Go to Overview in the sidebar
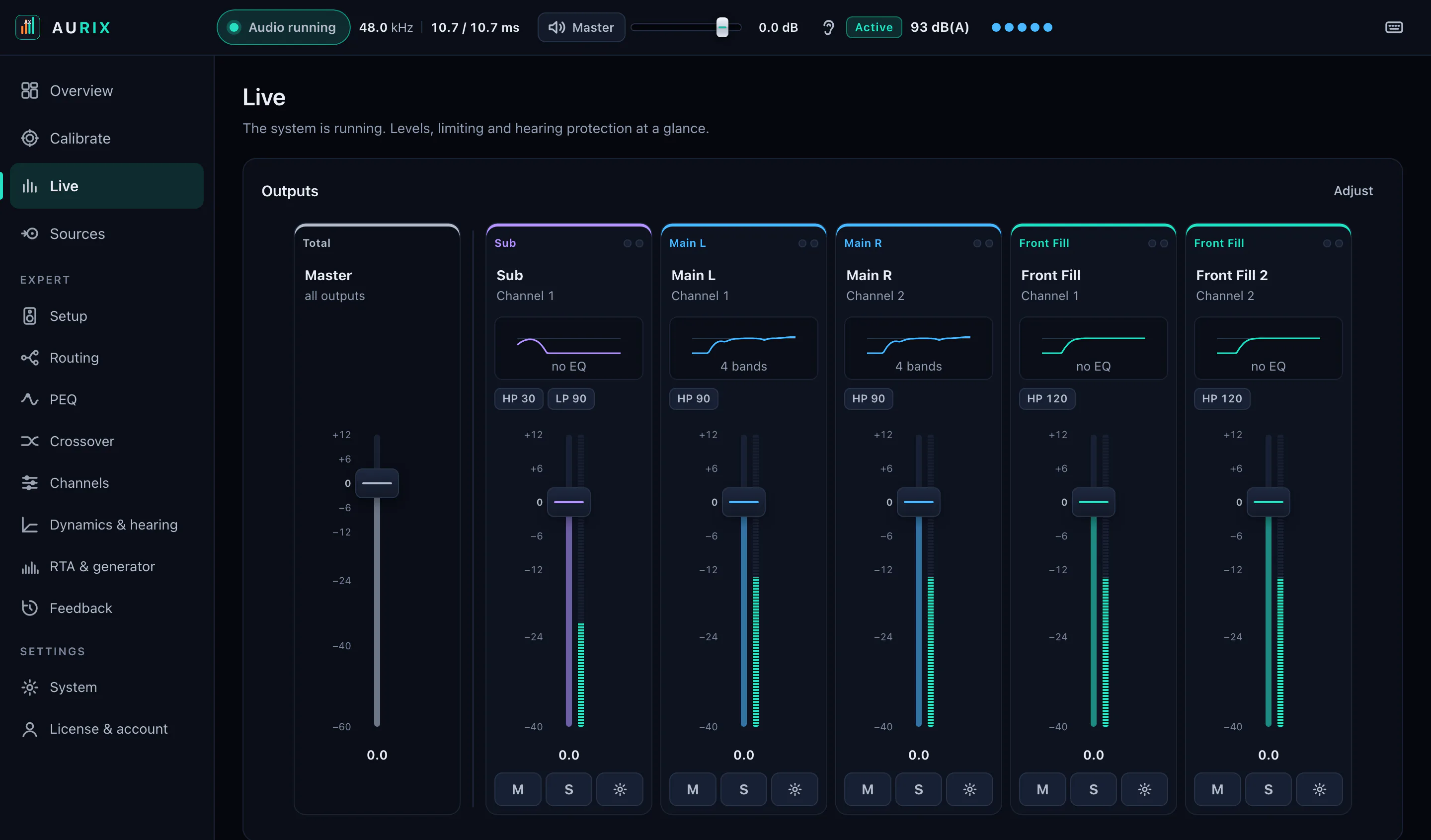 pyautogui.click(x=107, y=91)
